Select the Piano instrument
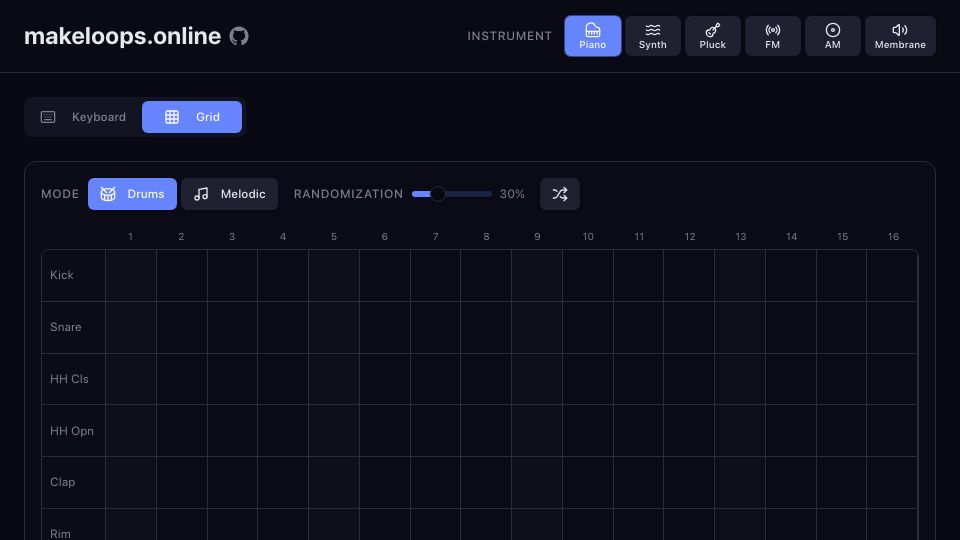960x540 pixels. pyautogui.click(x=593, y=36)
